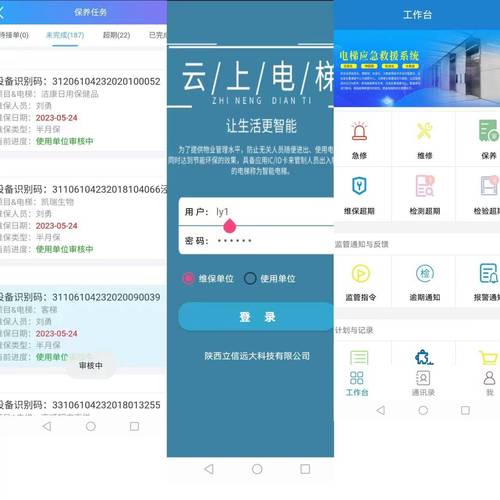Click the 监管通知与反馈 section heading
Screen dimensions: 500x500
click(x=361, y=244)
